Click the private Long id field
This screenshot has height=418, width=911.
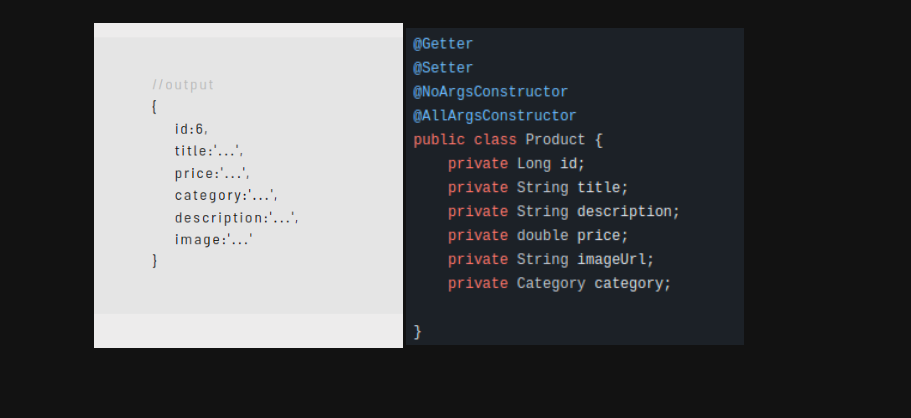517,164
